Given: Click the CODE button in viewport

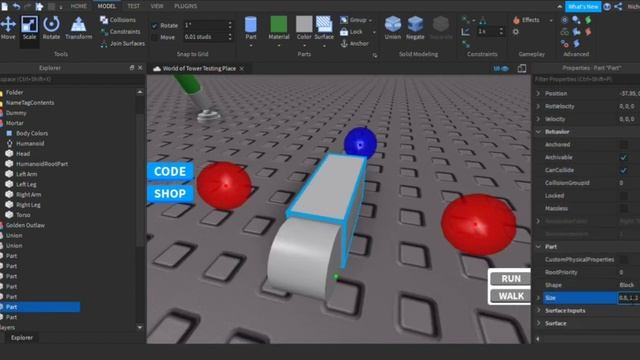Looking at the screenshot, I should [170, 171].
